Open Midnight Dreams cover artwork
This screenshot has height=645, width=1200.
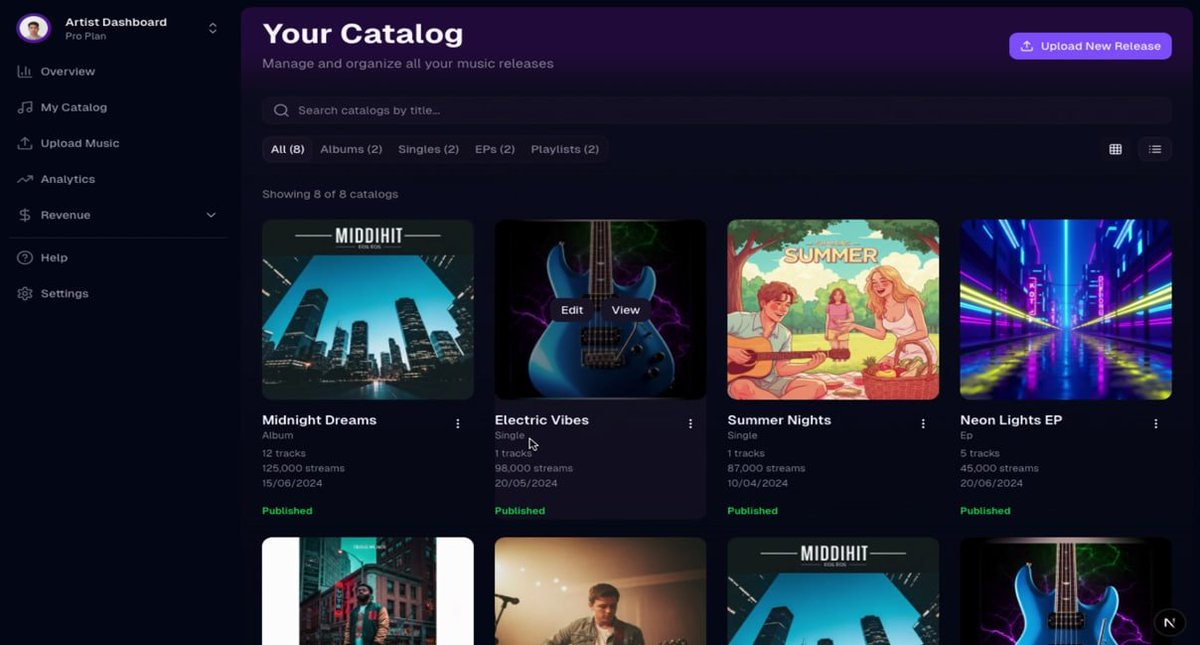pos(368,310)
